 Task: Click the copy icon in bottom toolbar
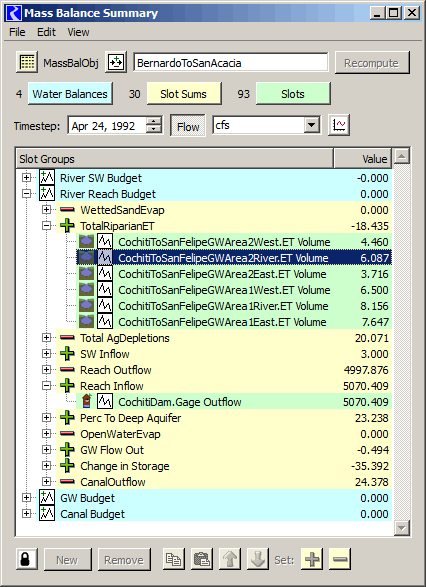(x=174, y=559)
